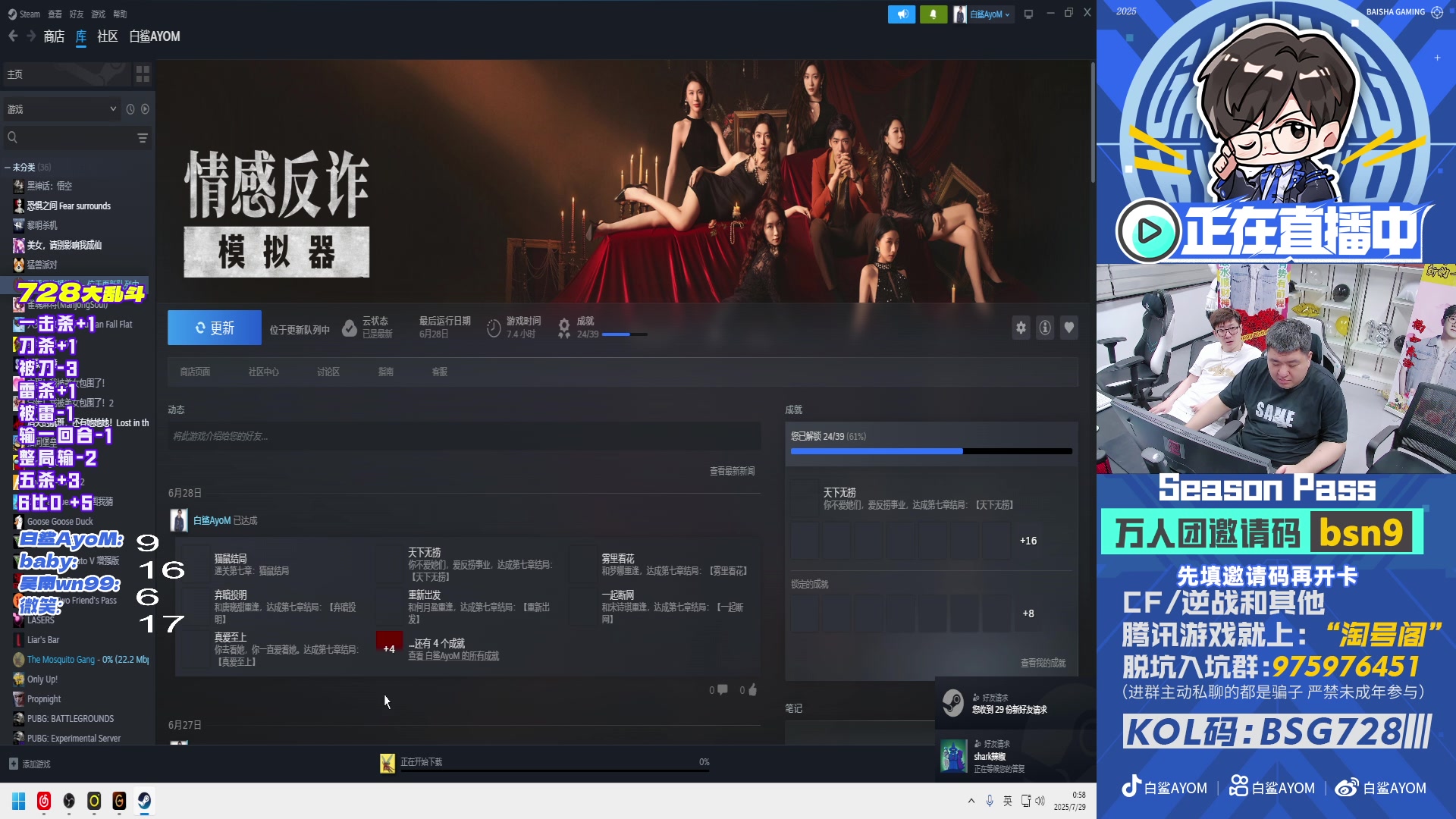Open the 白鲨AYOM profile tab

tap(155, 36)
